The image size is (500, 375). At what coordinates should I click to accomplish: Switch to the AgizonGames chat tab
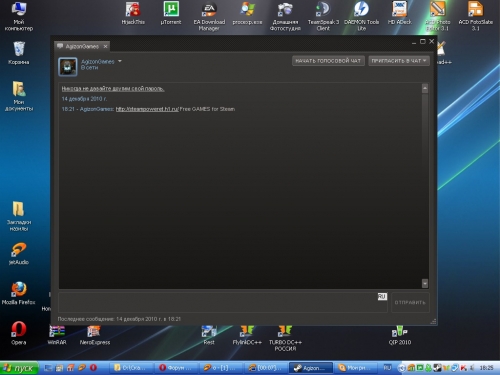[82, 46]
